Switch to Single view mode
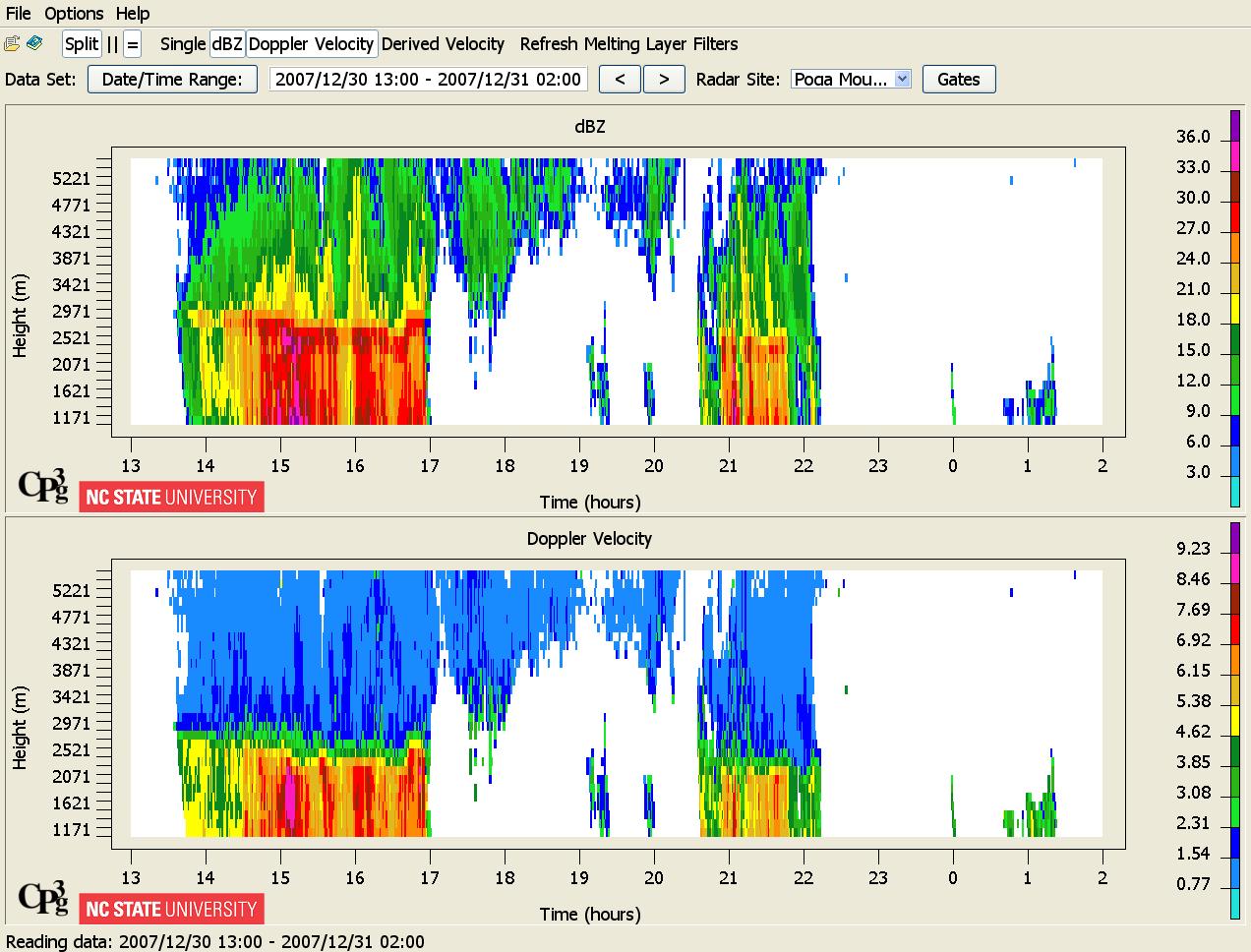The height and width of the screenshot is (952, 1251). click(x=182, y=44)
